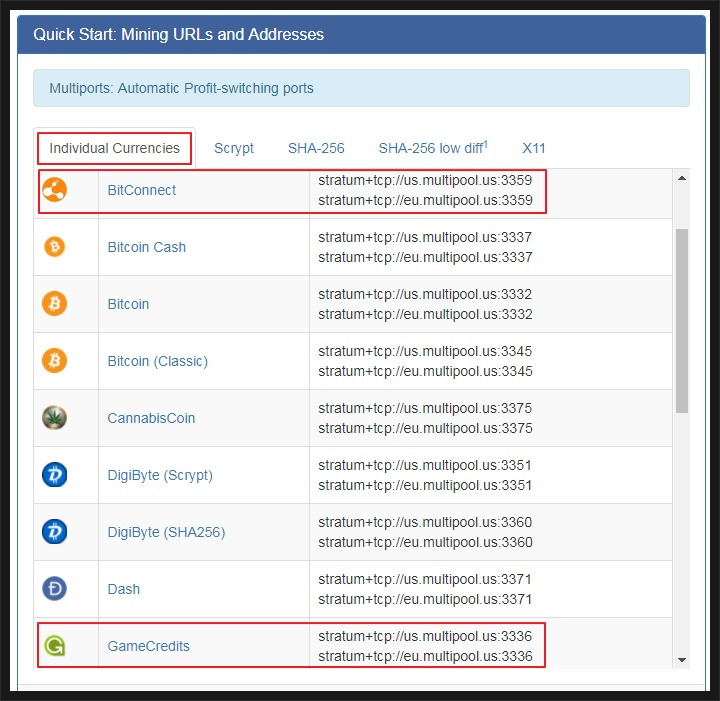Screen dimensions: 720x701
Task: Click us.multipool.us:3359 BitConnect URL
Action: coord(425,180)
